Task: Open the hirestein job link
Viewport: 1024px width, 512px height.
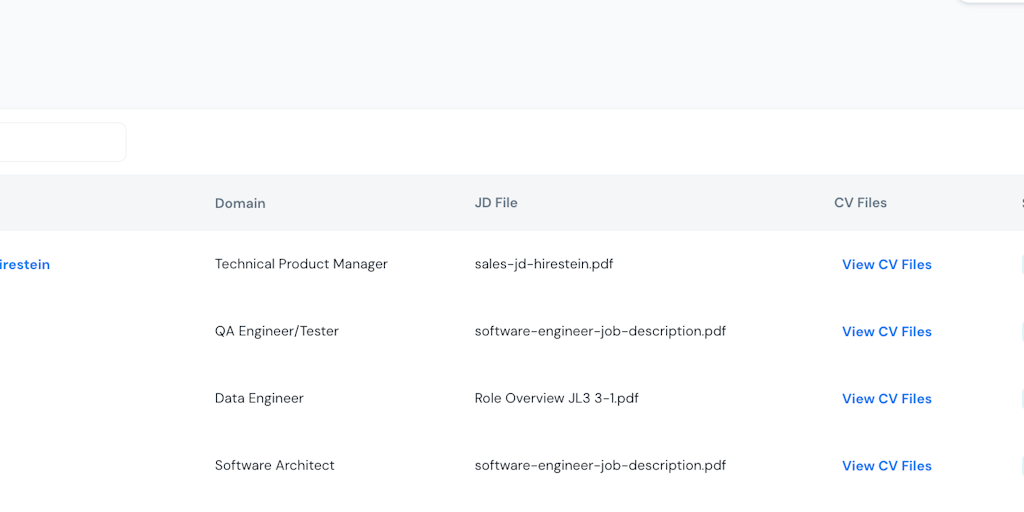Action: pos(24,265)
